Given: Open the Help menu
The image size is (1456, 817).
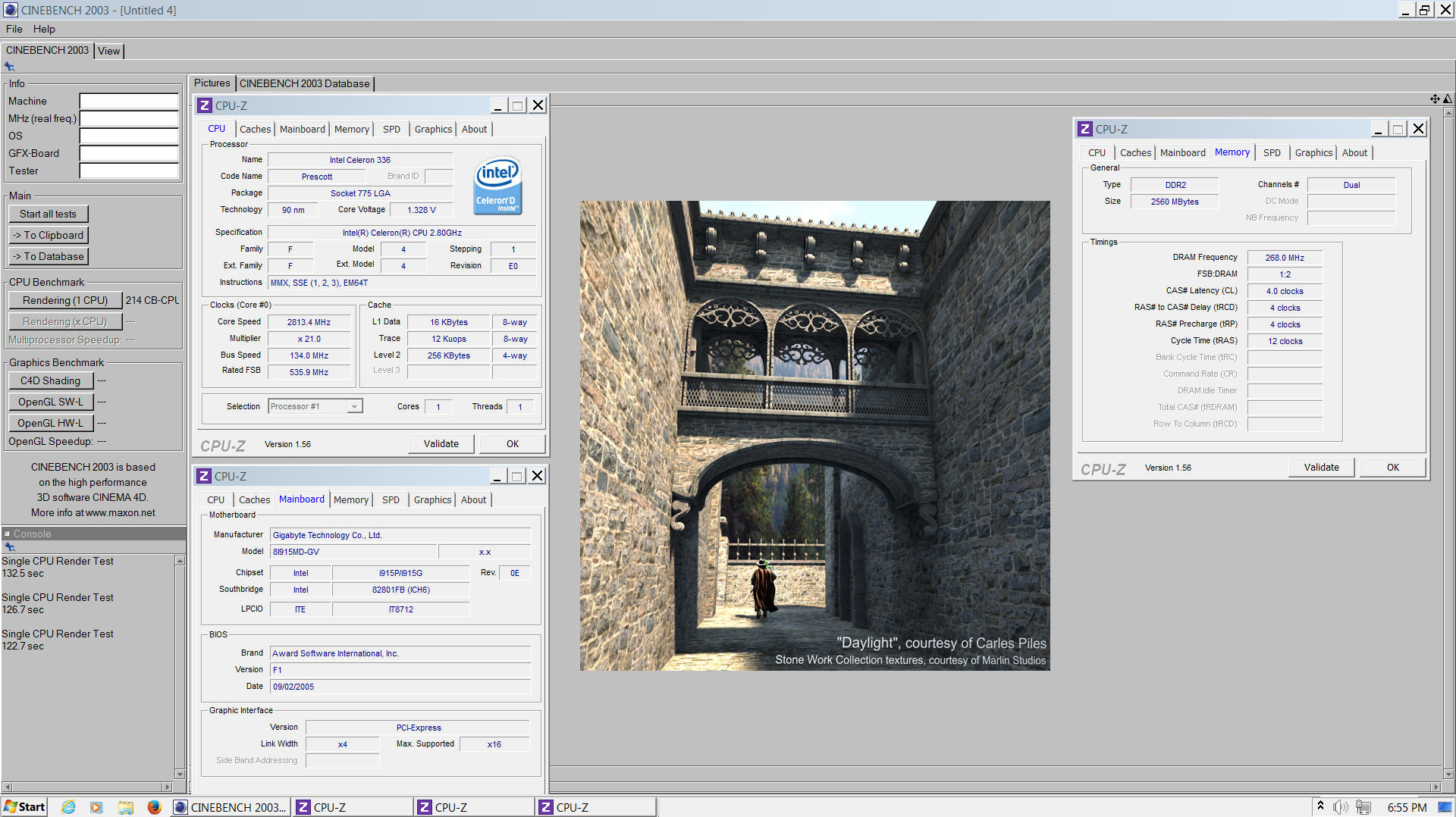Looking at the screenshot, I should [x=44, y=29].
